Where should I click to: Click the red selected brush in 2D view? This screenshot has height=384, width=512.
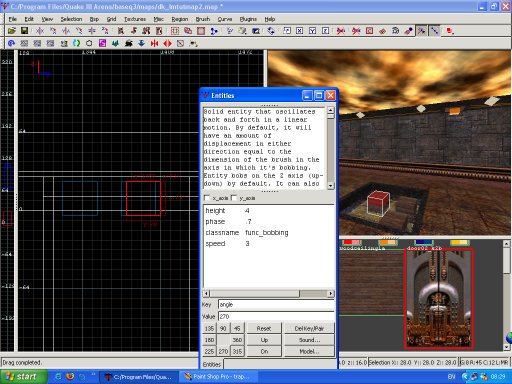click(143, 198)
